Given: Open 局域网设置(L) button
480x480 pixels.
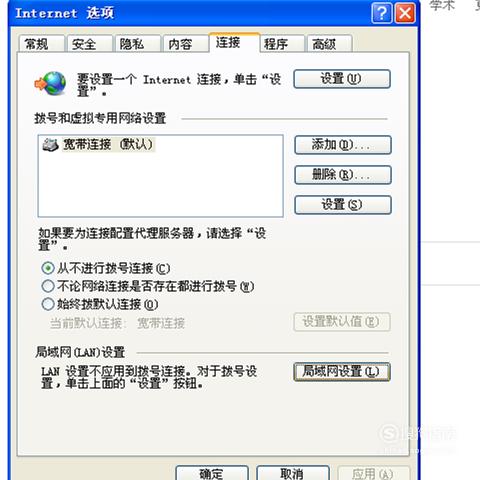Looking at the screenshot, I should coord(342,372).
